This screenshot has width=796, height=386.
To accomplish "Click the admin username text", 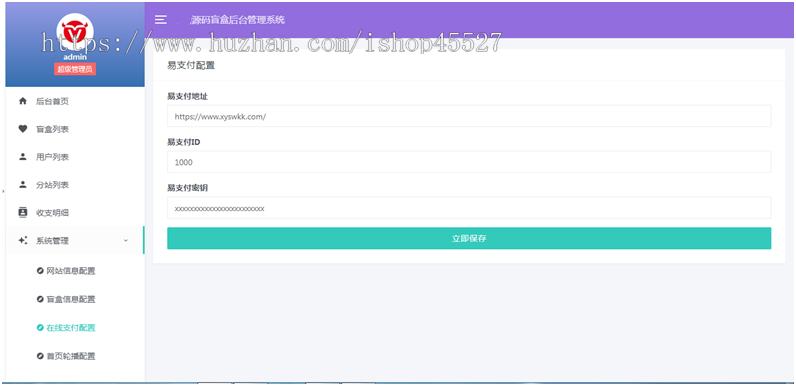I will 75,57.
